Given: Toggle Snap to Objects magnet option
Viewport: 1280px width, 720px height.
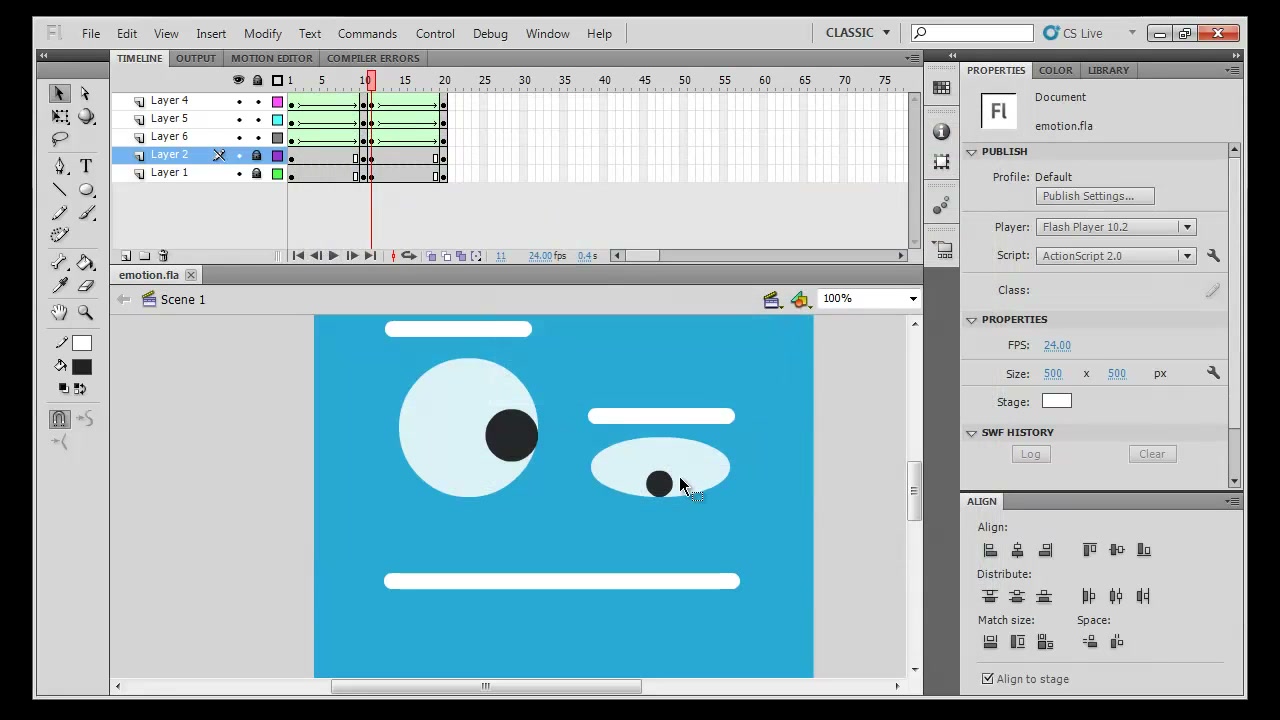Looking at the screenshot, I should 59,419.
